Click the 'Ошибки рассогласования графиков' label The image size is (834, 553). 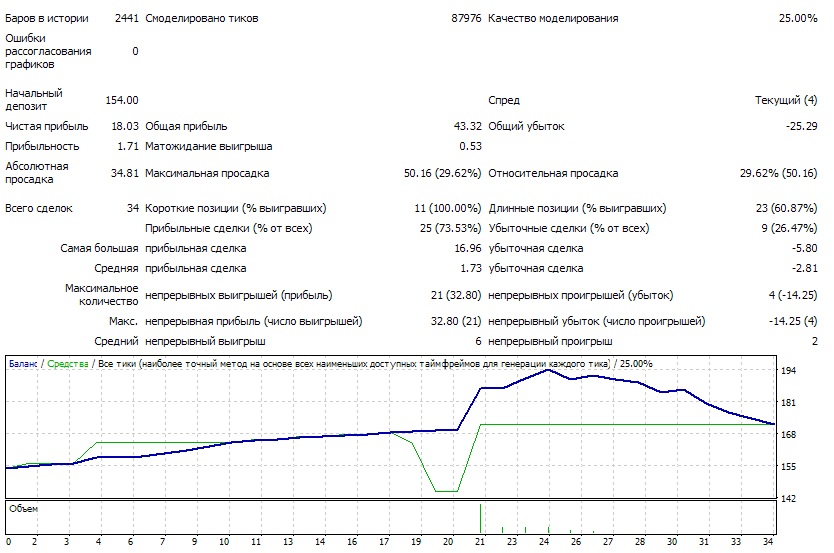[x=48, y=51]
